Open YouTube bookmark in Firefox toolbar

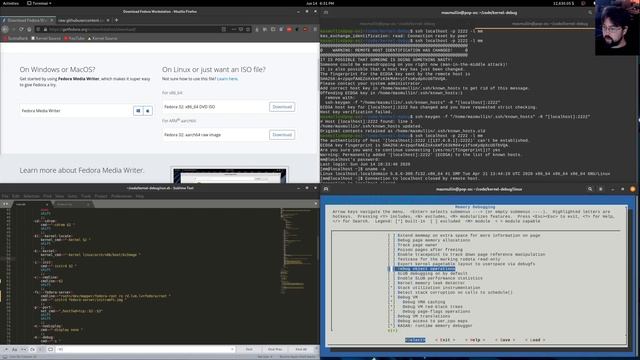tap(74, 38)
